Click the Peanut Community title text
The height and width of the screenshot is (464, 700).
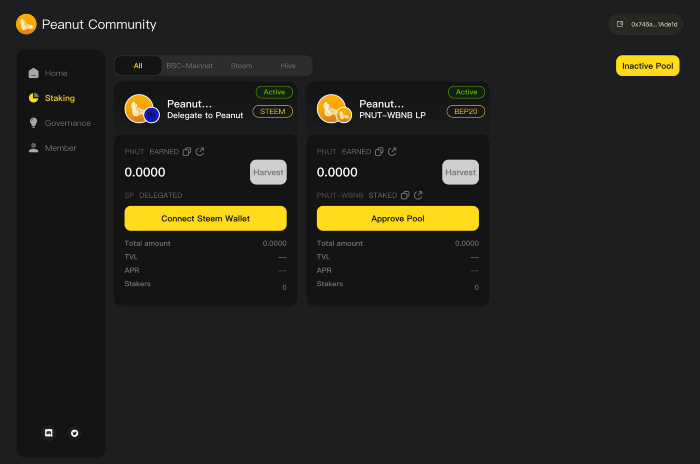click(x=99, y=24)
